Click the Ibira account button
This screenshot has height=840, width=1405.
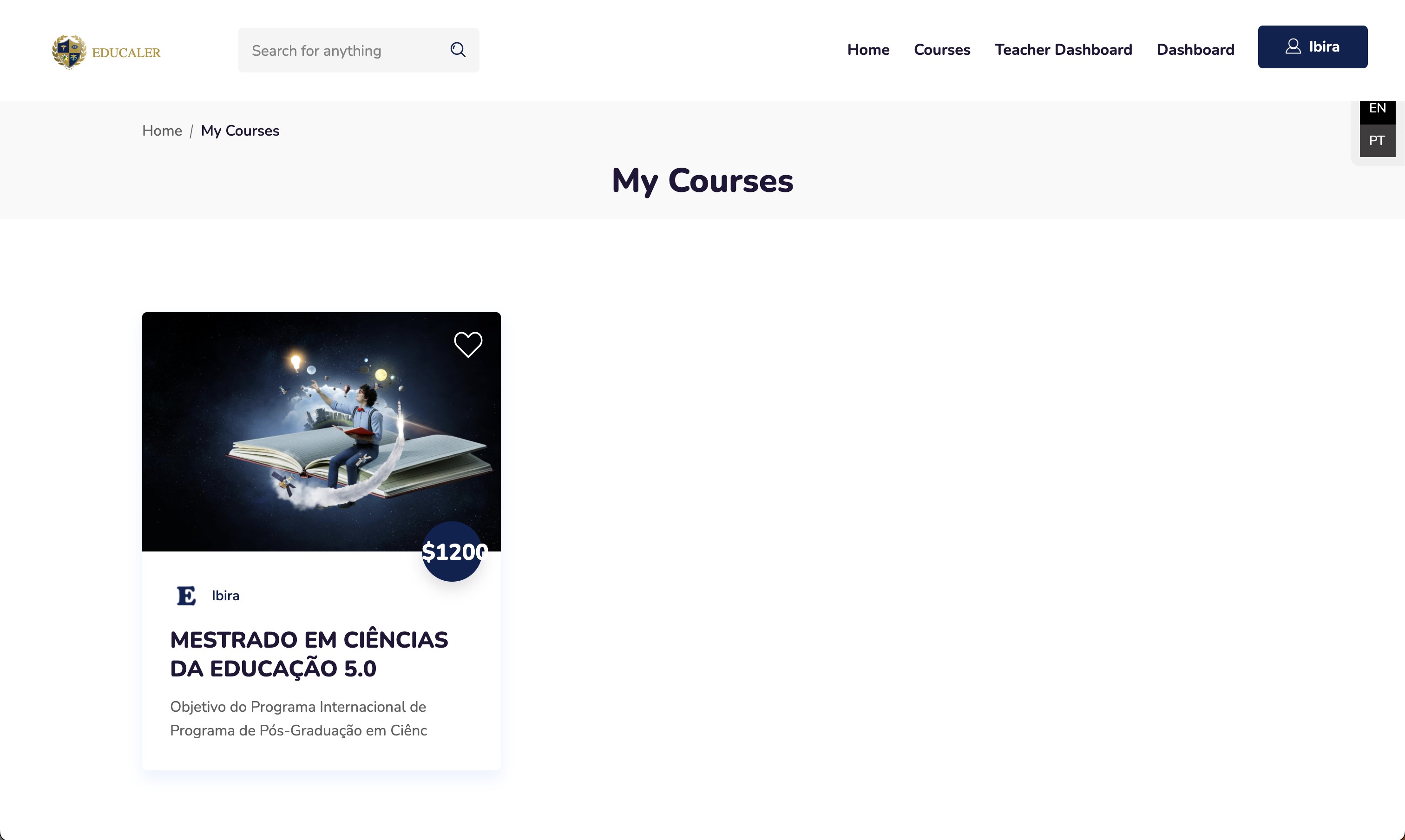(x=1313, y=47)
